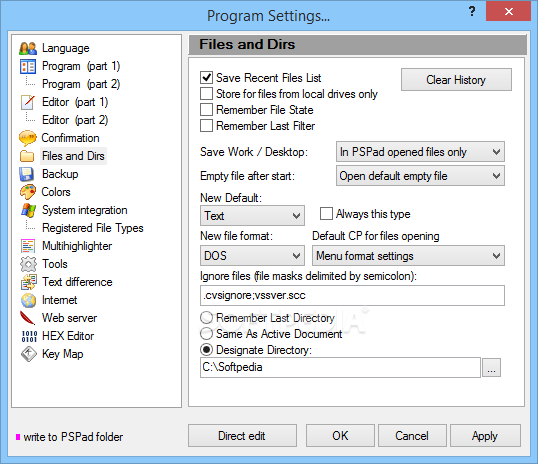538x464 pixels.
Task: Click the Web server feather icon
Action: coord(27,318)
